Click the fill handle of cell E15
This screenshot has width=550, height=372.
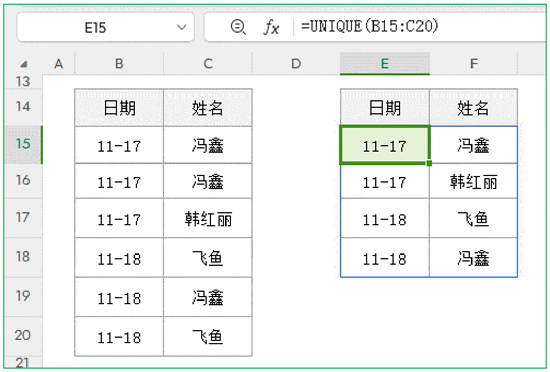(429, 163)
